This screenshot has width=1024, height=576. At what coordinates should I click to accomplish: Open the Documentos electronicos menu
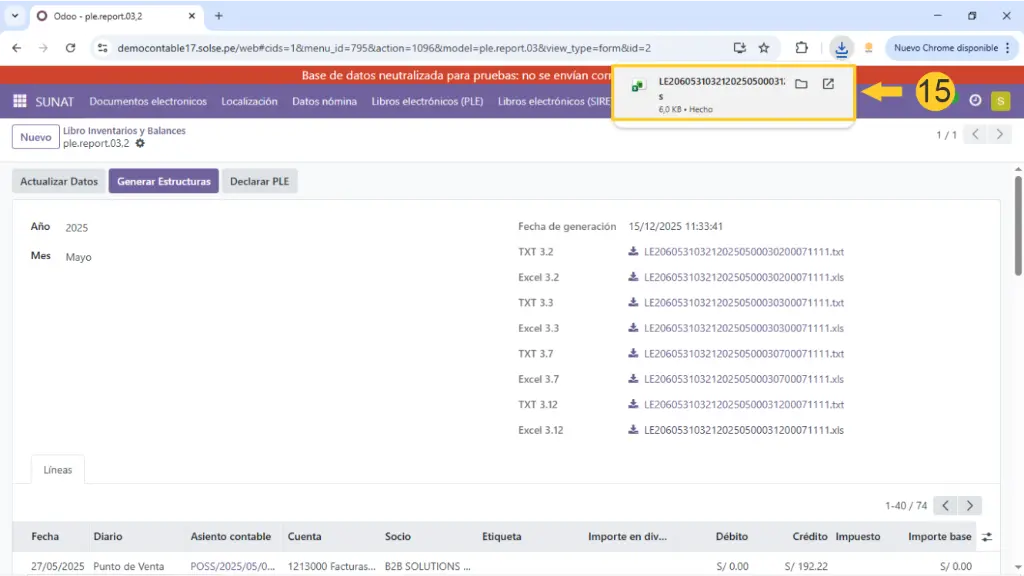click(148, 101)
